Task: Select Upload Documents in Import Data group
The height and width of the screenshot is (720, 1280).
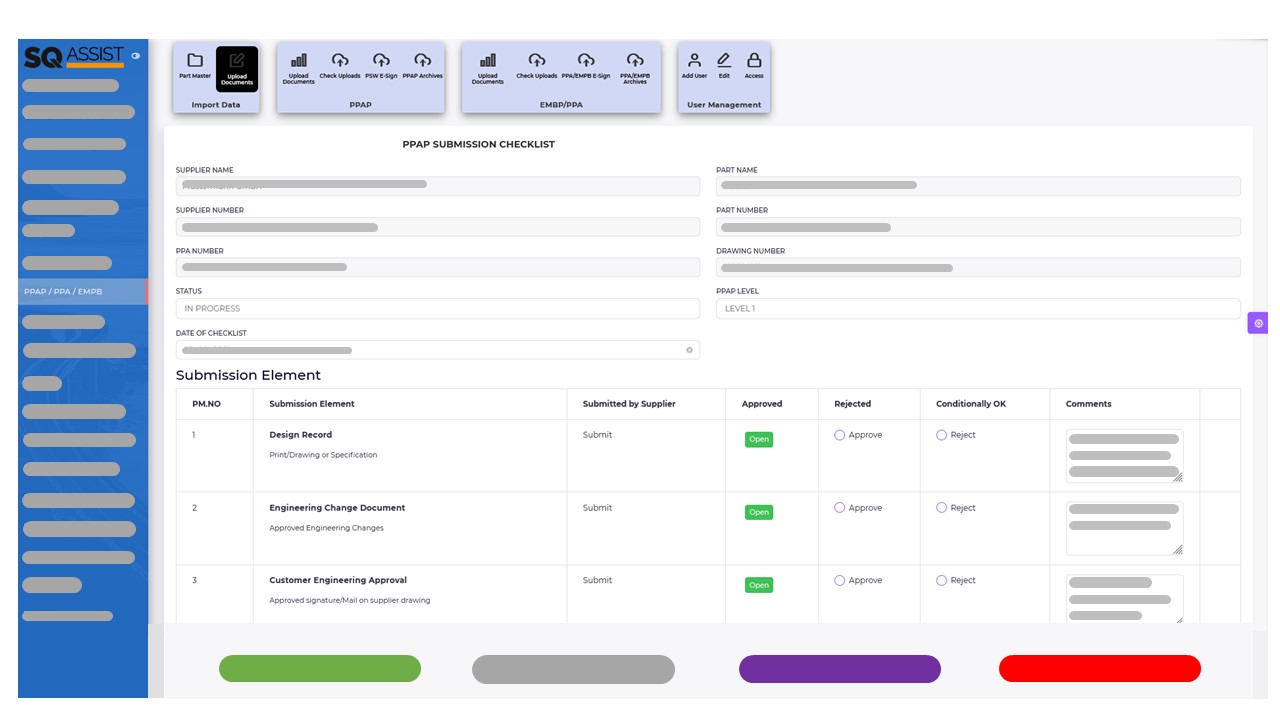Action: 237,69
